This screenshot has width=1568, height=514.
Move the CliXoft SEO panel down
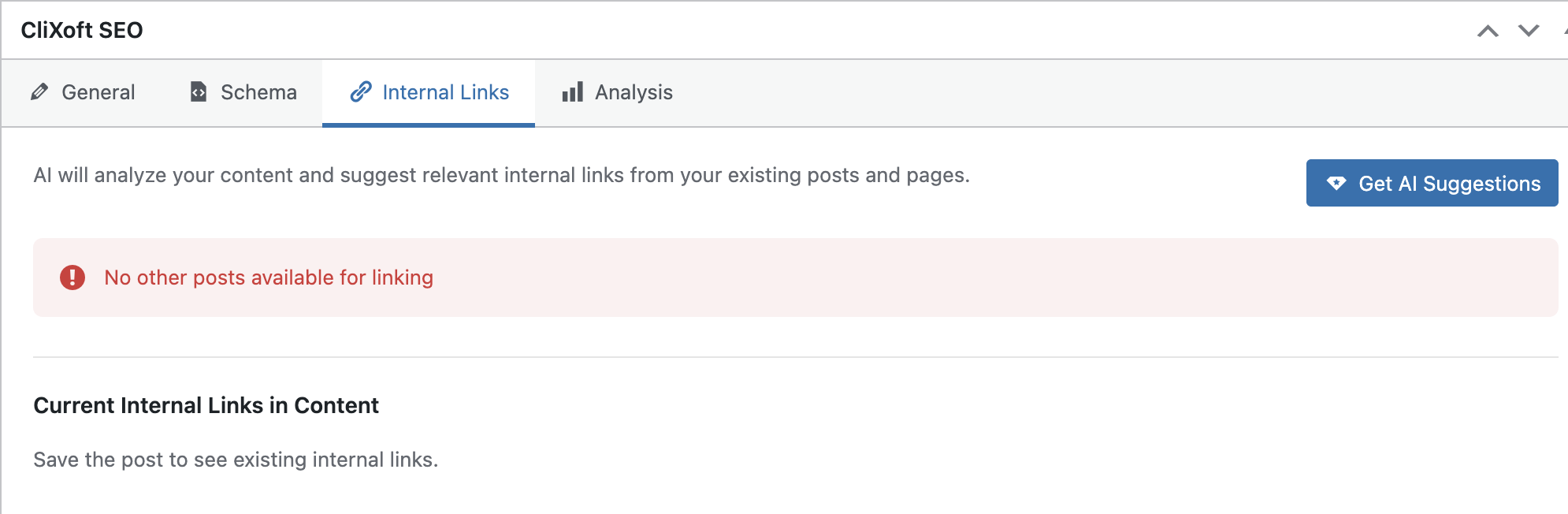coord(1529,31)
